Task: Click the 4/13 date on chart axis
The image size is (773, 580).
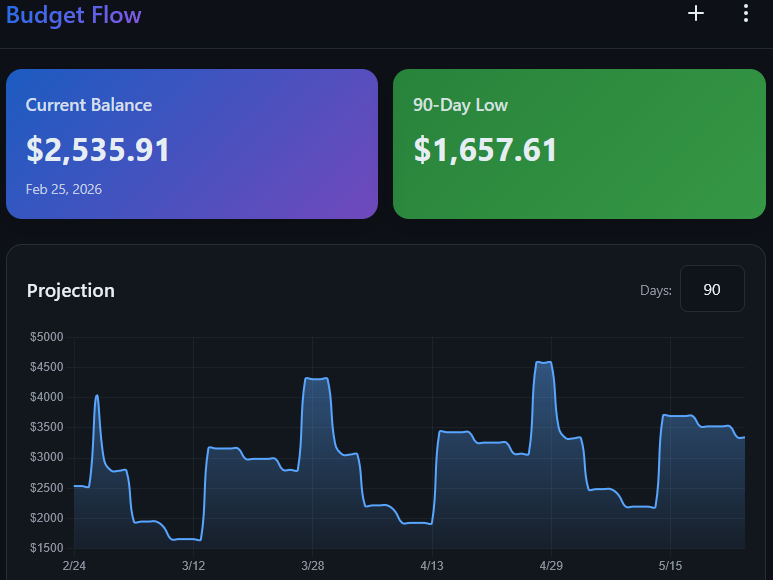Action: [x=432, y=565]
